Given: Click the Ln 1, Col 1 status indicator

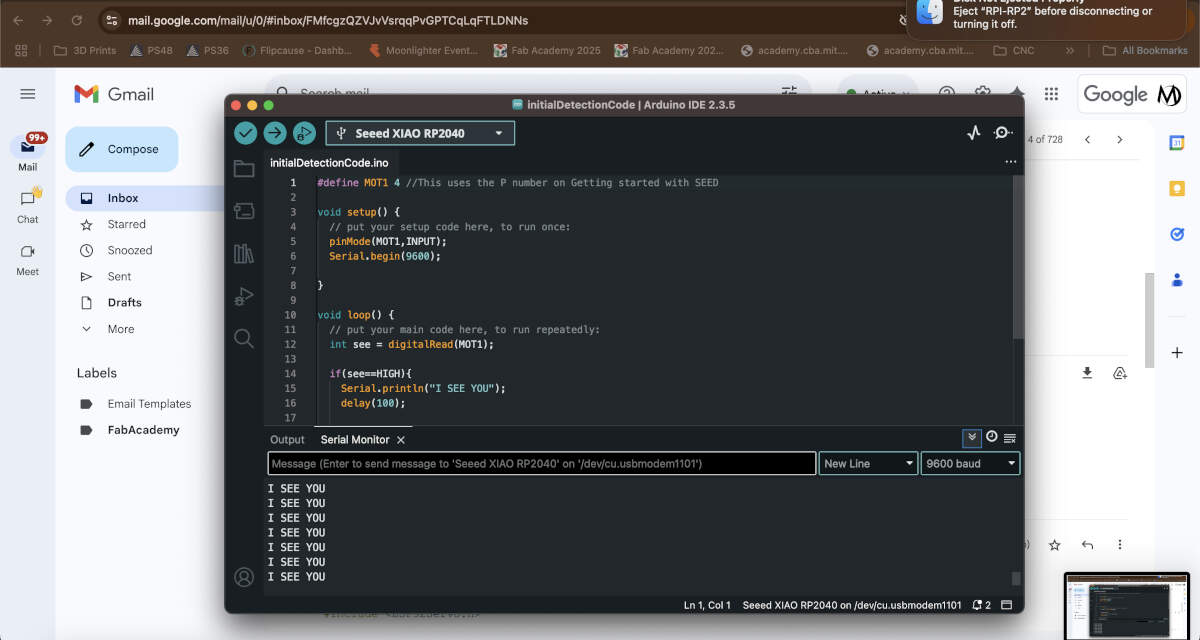Looking at the screenshot, I should click(x=707, y=605).
